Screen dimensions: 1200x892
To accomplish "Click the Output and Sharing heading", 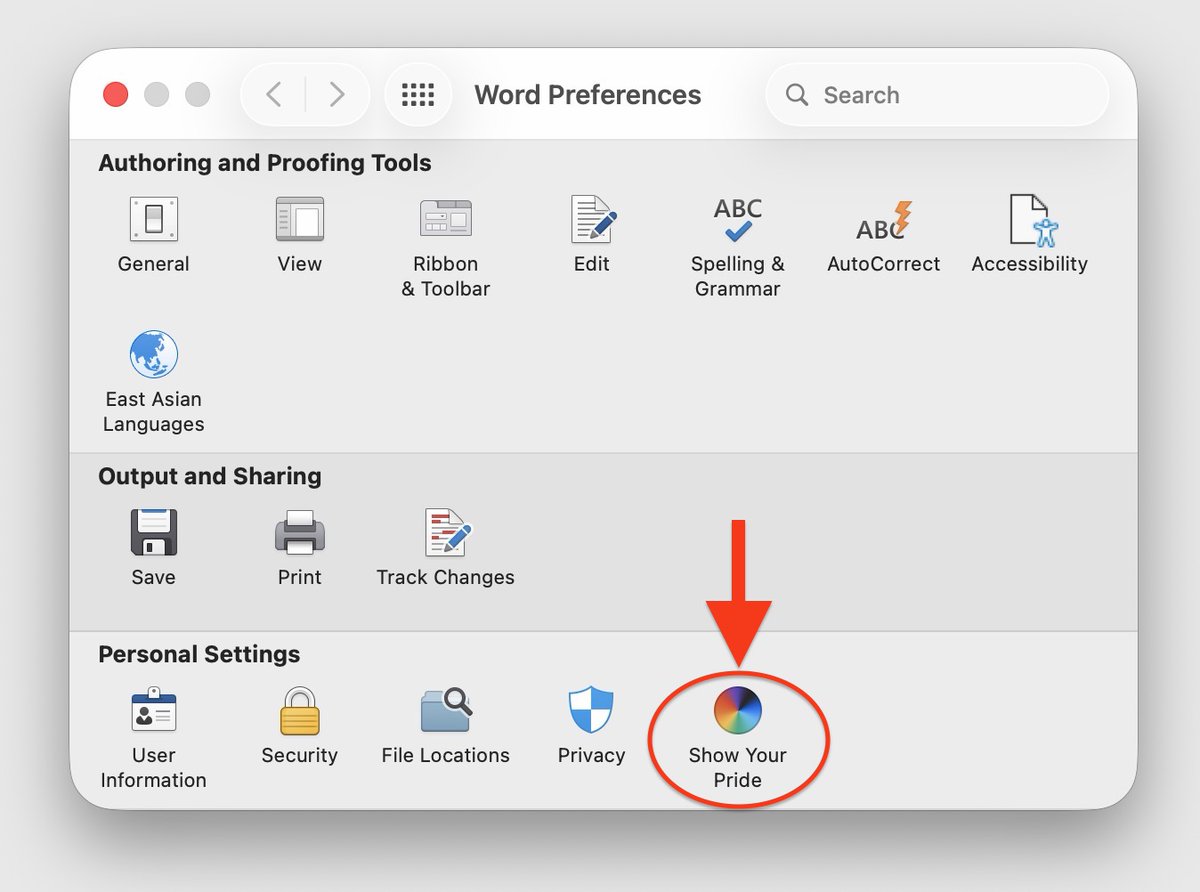I will tap(210, 476).
